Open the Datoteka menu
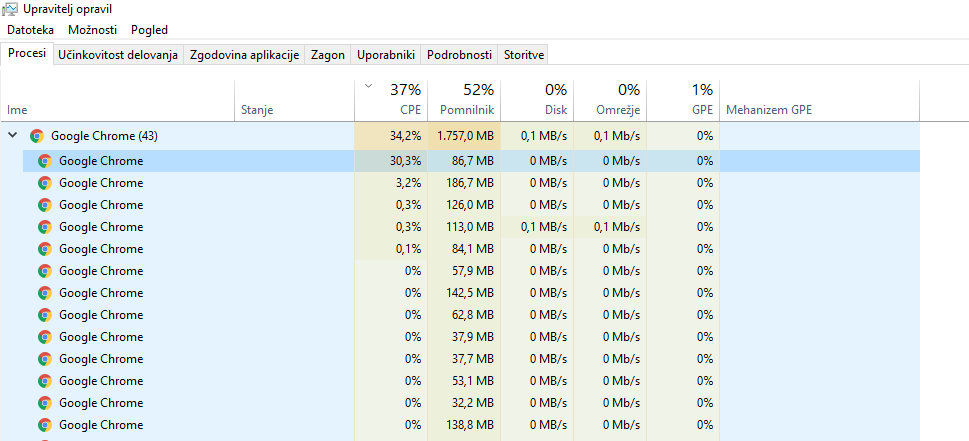The height and width of the screenshot is (441, 969). pos(30,30)
